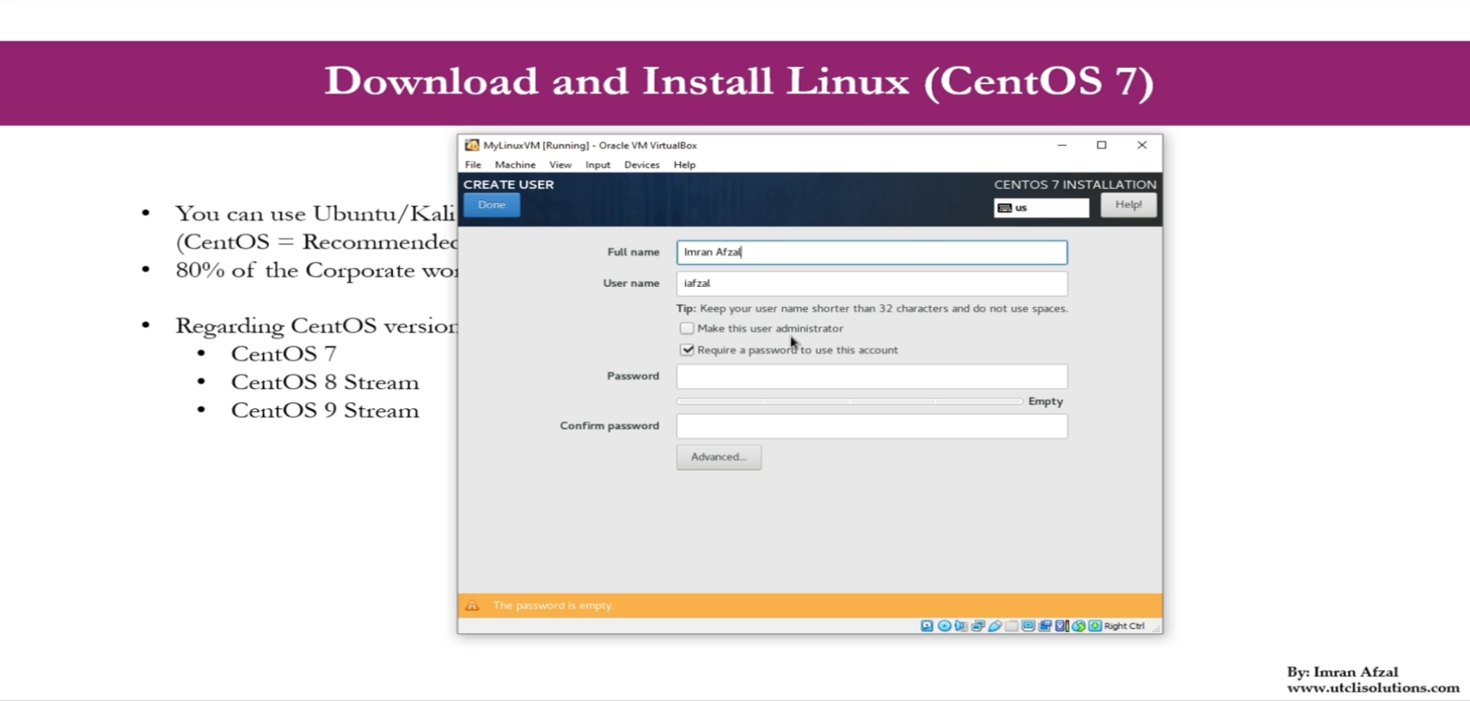The width and height of the screenshot is (1470, 701).
Task: Open the Help menu in VirtualBox
Action: pyautogui.click(x=685, y=165)
